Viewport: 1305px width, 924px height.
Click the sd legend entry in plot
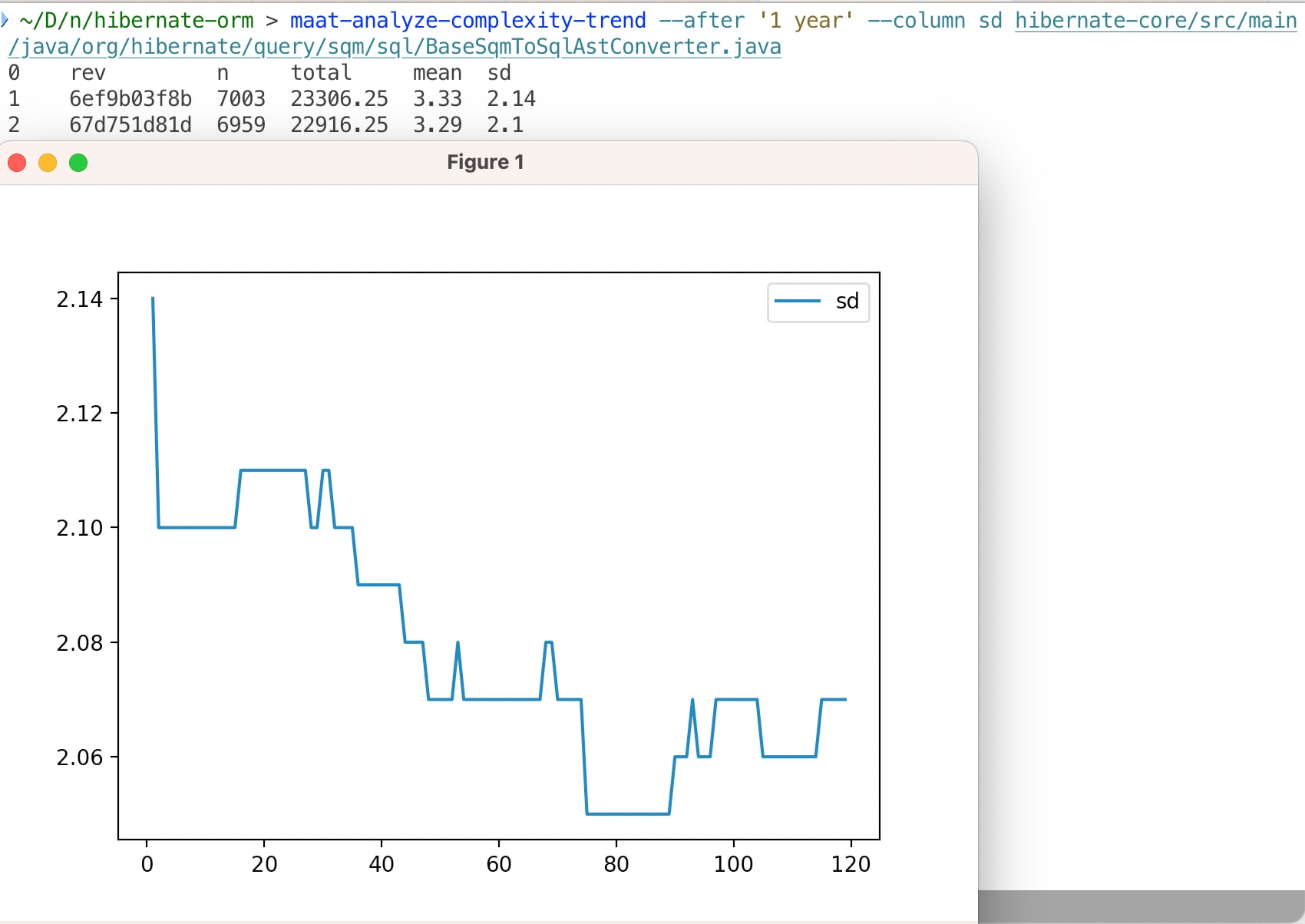(x=818, y=301)
